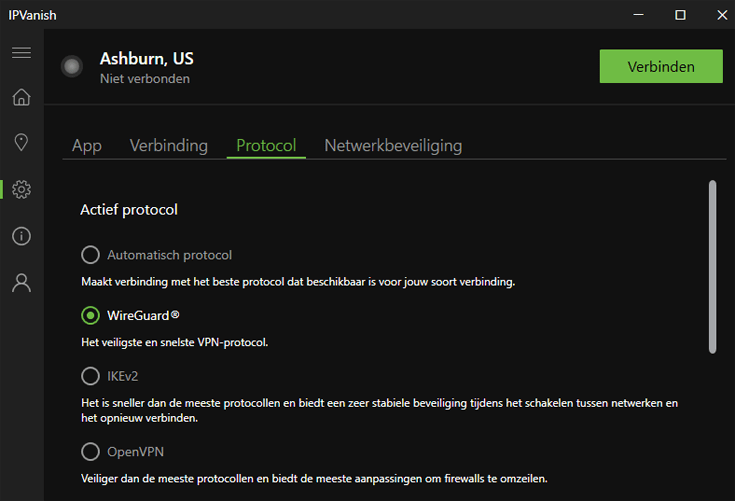Open the Info icon in the sidebar
This screenshot has height=501, width=735.
22,236
